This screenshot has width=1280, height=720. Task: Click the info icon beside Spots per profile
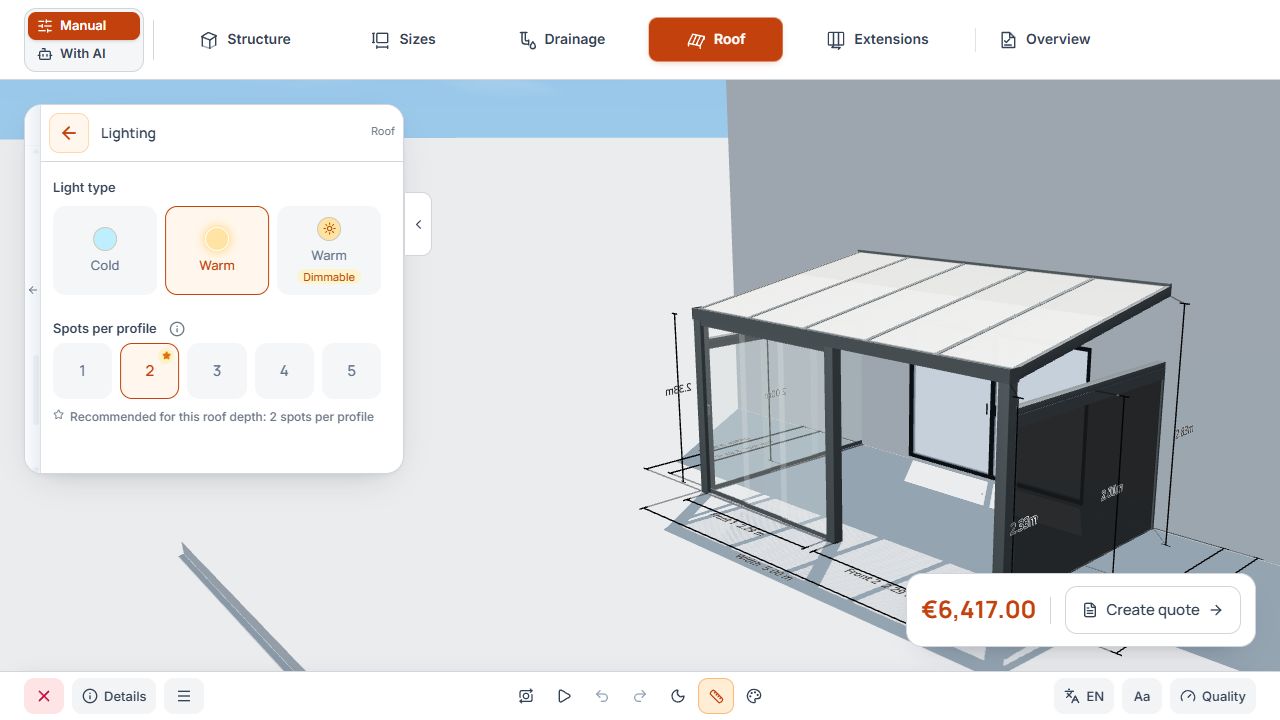tap(177, 329)
